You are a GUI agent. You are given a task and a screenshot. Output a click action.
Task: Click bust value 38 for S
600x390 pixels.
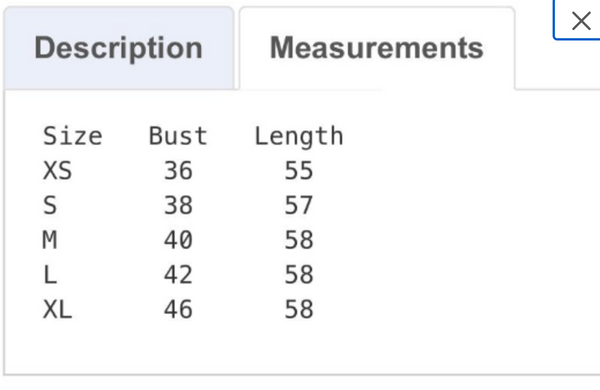click(178, 205)
